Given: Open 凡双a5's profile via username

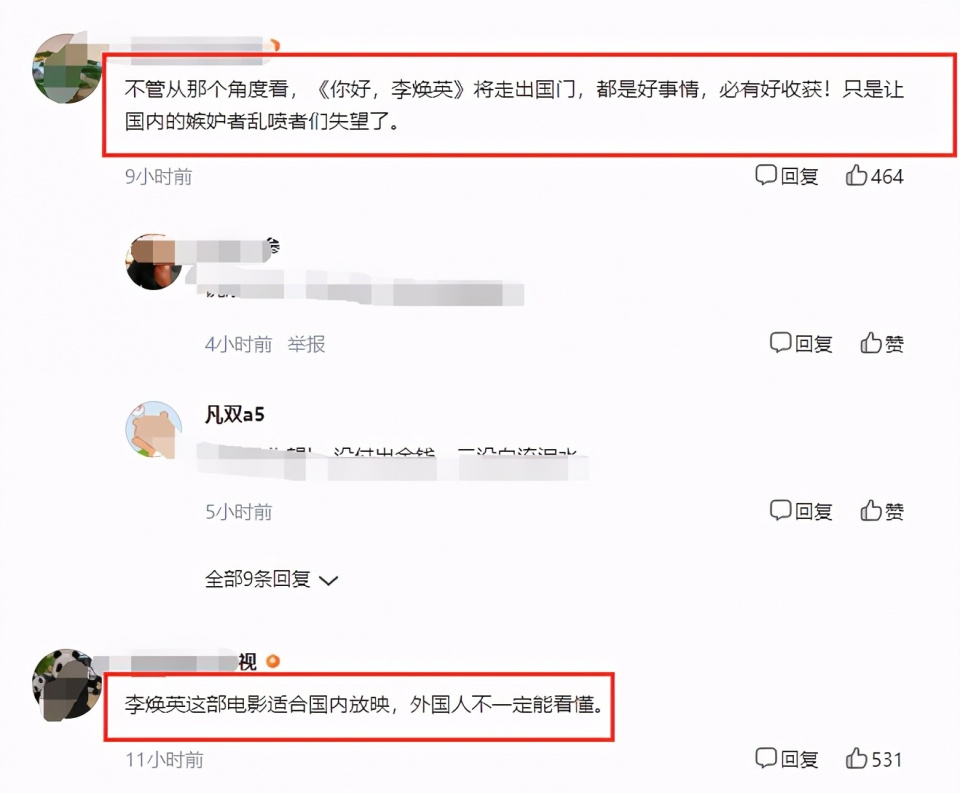Looking at the screenshot, I should (x=234, y=415).
